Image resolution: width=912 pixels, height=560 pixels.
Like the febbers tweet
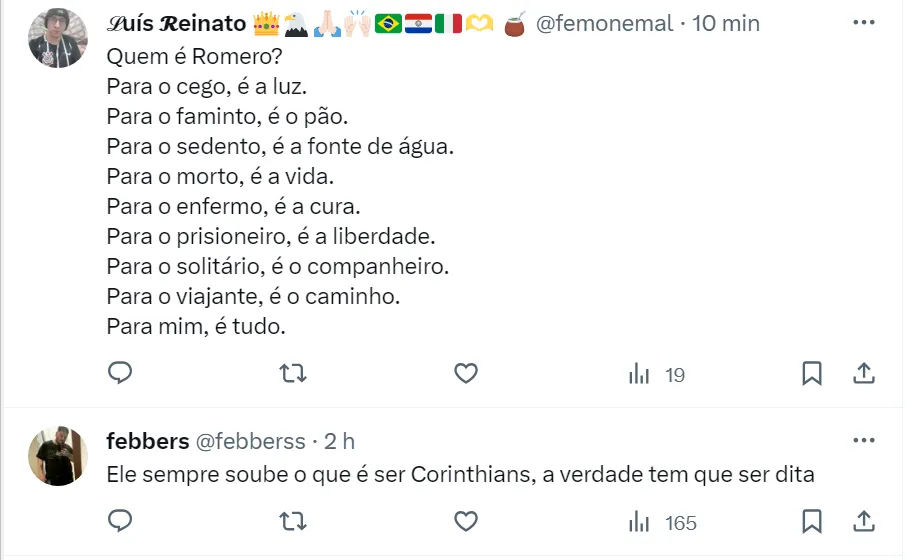[x=465, y=522]
